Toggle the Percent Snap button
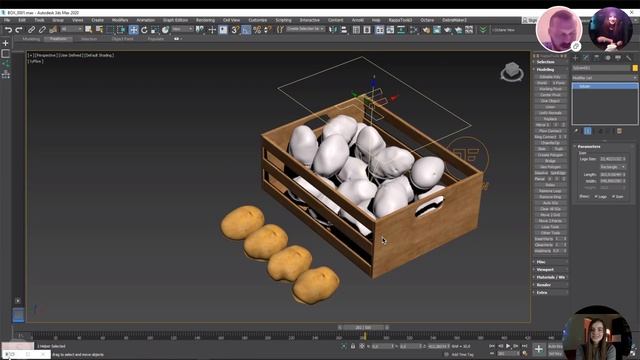The width and height of the screenshot is (640, 360). 257,30
